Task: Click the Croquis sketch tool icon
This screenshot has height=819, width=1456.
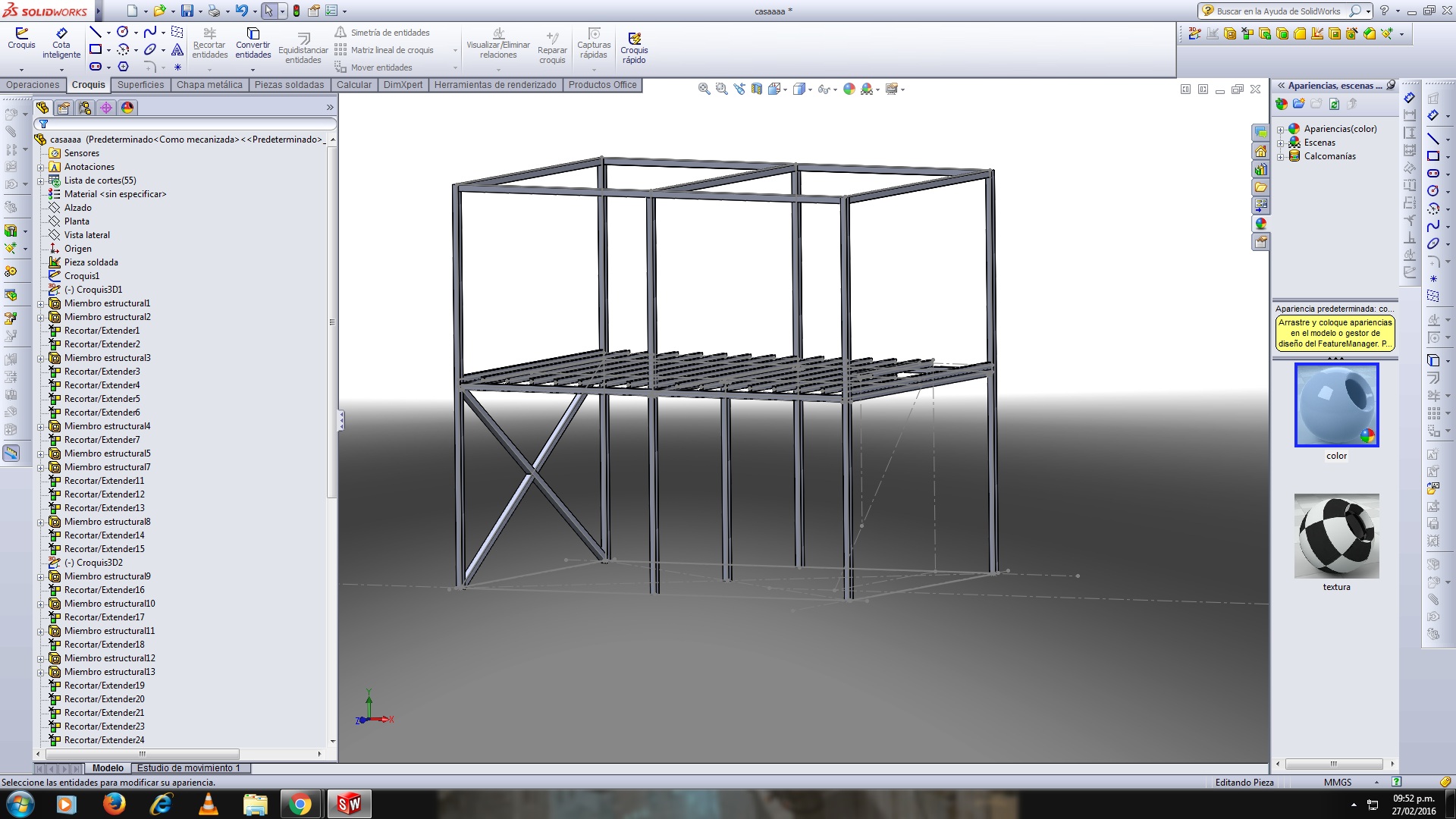Action: pyautogui.click(x=21, y=34)
